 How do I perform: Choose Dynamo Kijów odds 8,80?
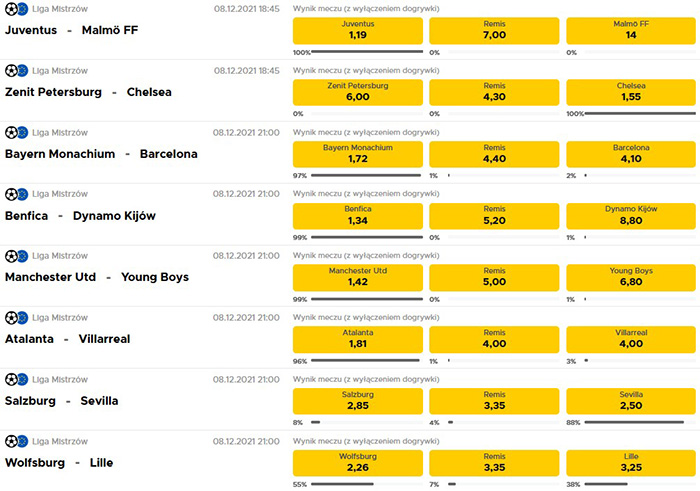pyautogui.click(x=631, y=215)
